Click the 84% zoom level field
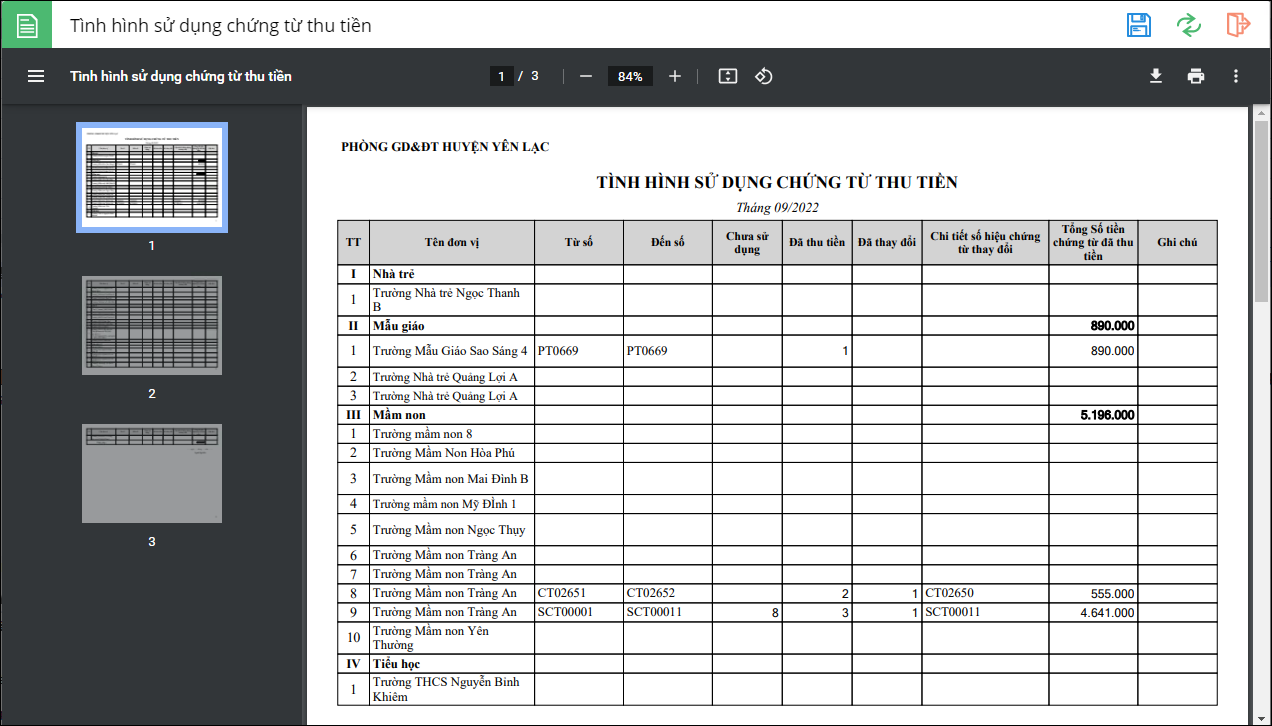1272x726 pixels. [x=630, y=76]
